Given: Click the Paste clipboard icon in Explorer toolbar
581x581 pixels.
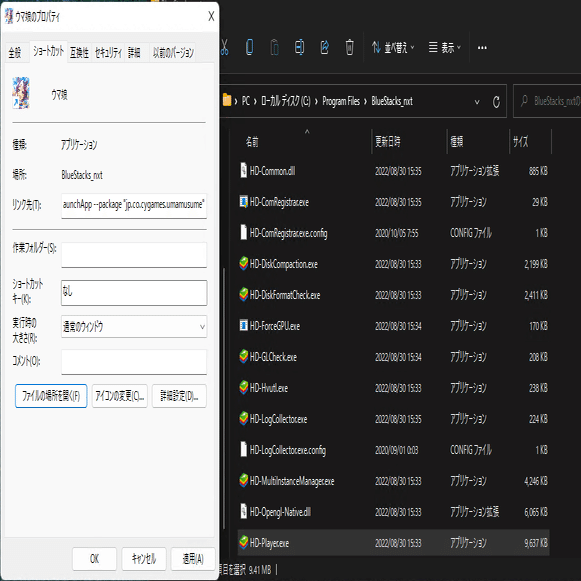Looking at the screenshot, I should [x=275, y=47].
